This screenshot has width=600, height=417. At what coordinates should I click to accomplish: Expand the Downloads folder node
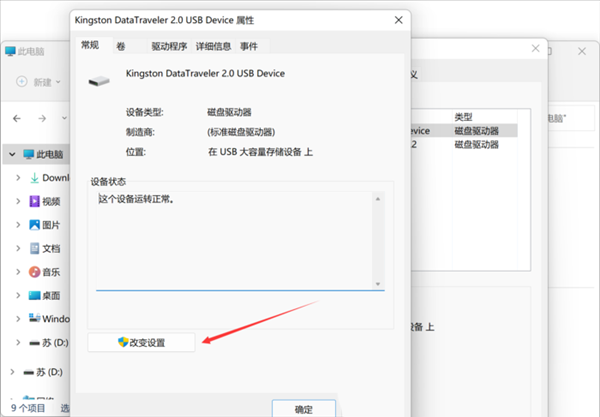18,178
